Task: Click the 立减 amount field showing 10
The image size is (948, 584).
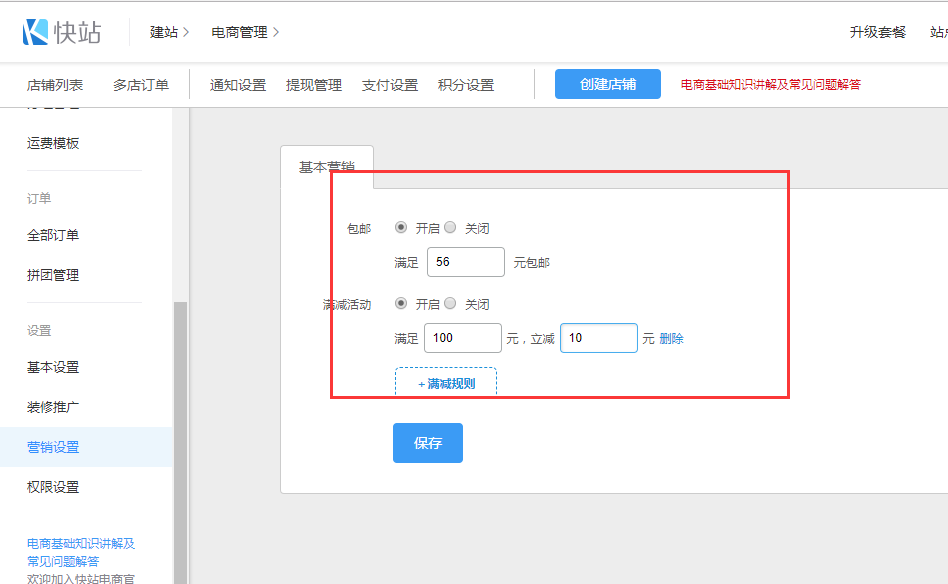Action: click(598, 338)
